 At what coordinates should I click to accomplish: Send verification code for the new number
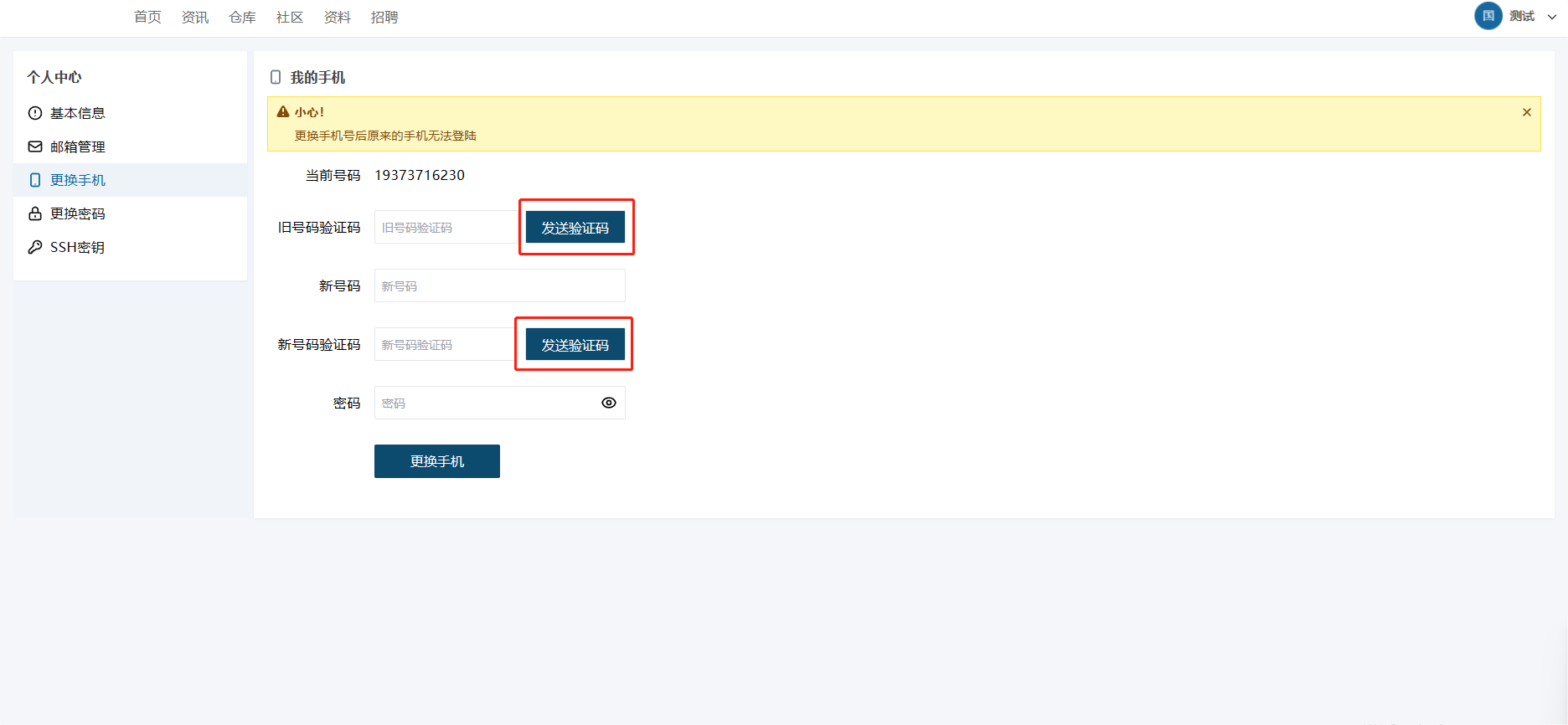575,345
